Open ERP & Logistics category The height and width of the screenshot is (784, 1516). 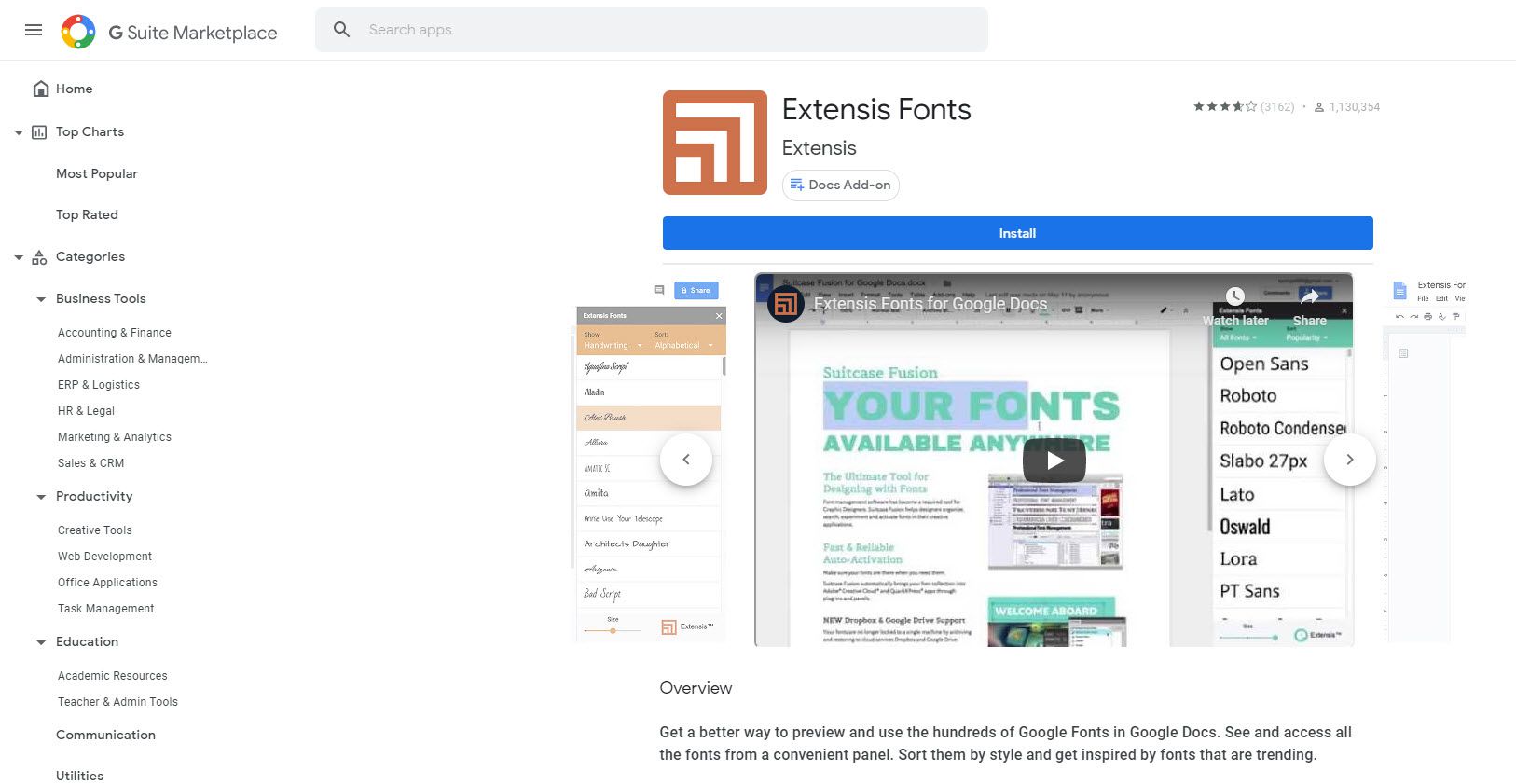click(x=99, y=385)
